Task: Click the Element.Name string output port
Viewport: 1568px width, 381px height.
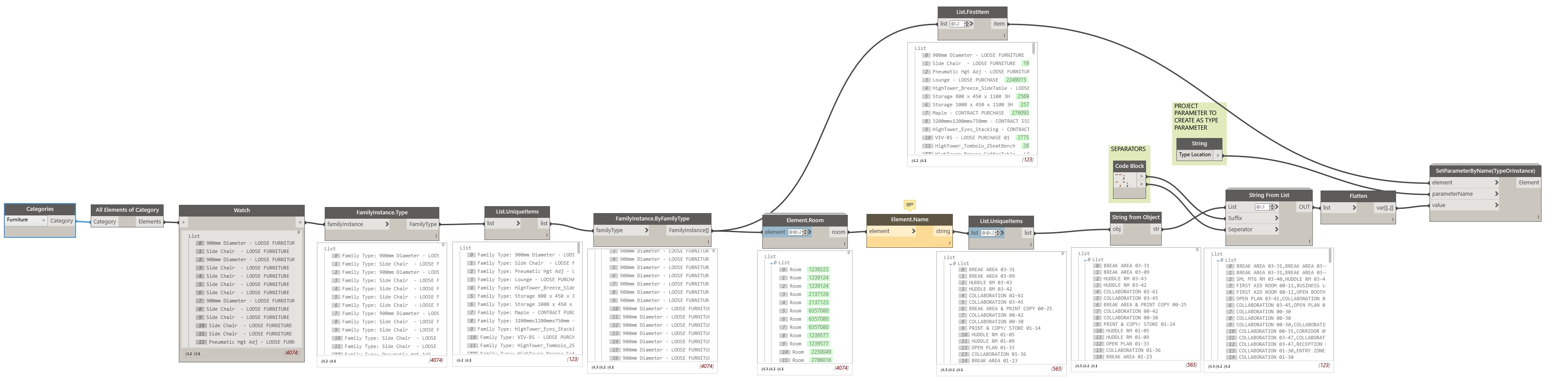Action: click(x=943, y=231)
